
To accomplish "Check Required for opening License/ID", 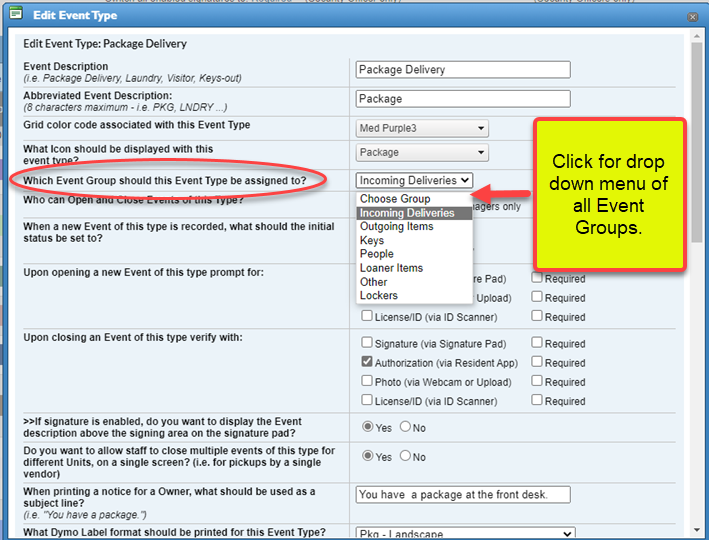I will (x=537, y=316).
